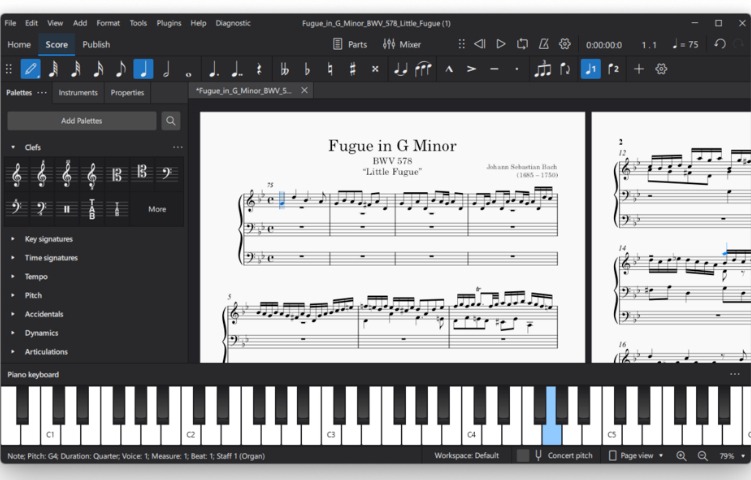Viewport: 751px width, 480px height.
Task: Apply the double sharp accidental
Action: coord(375,69)
